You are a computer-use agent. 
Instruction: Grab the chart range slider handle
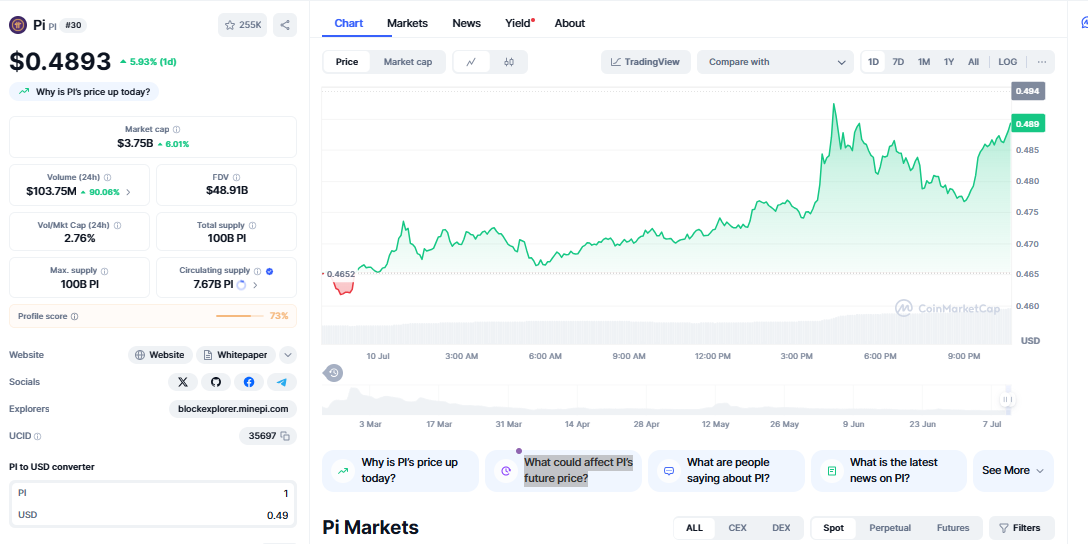[1008, 400]
